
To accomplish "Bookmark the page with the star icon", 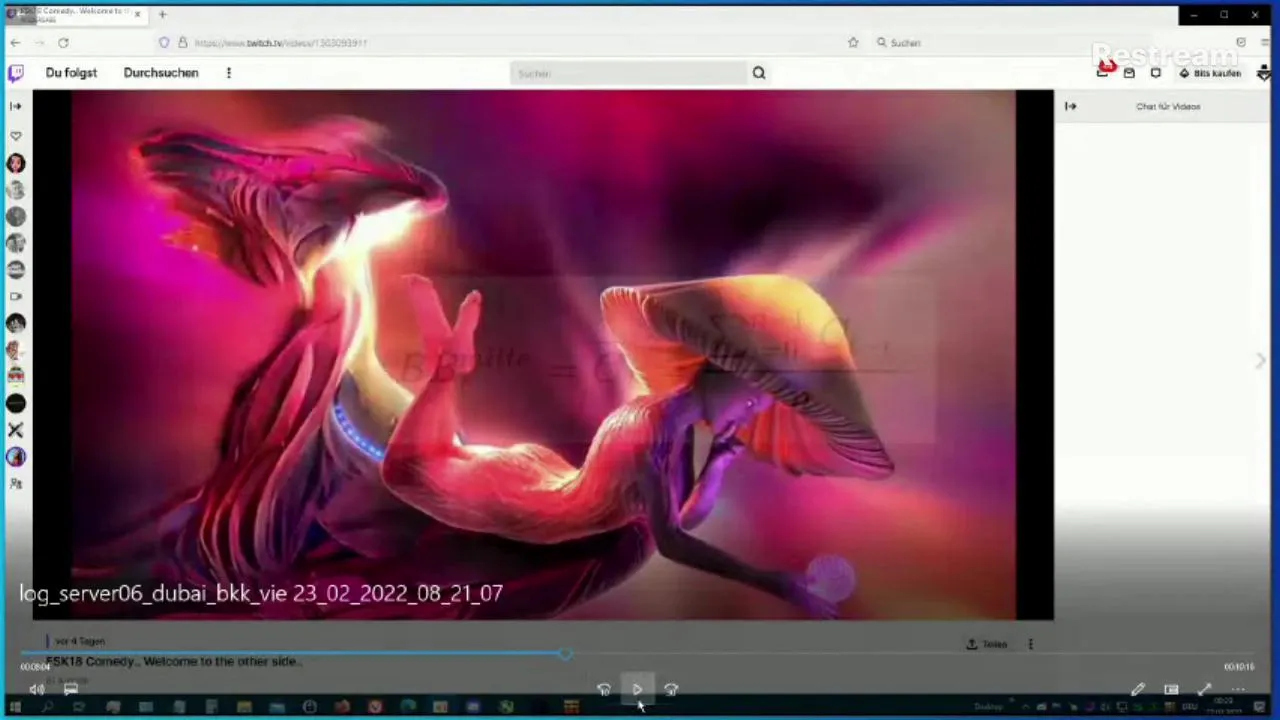I will [x=853, y=43].
